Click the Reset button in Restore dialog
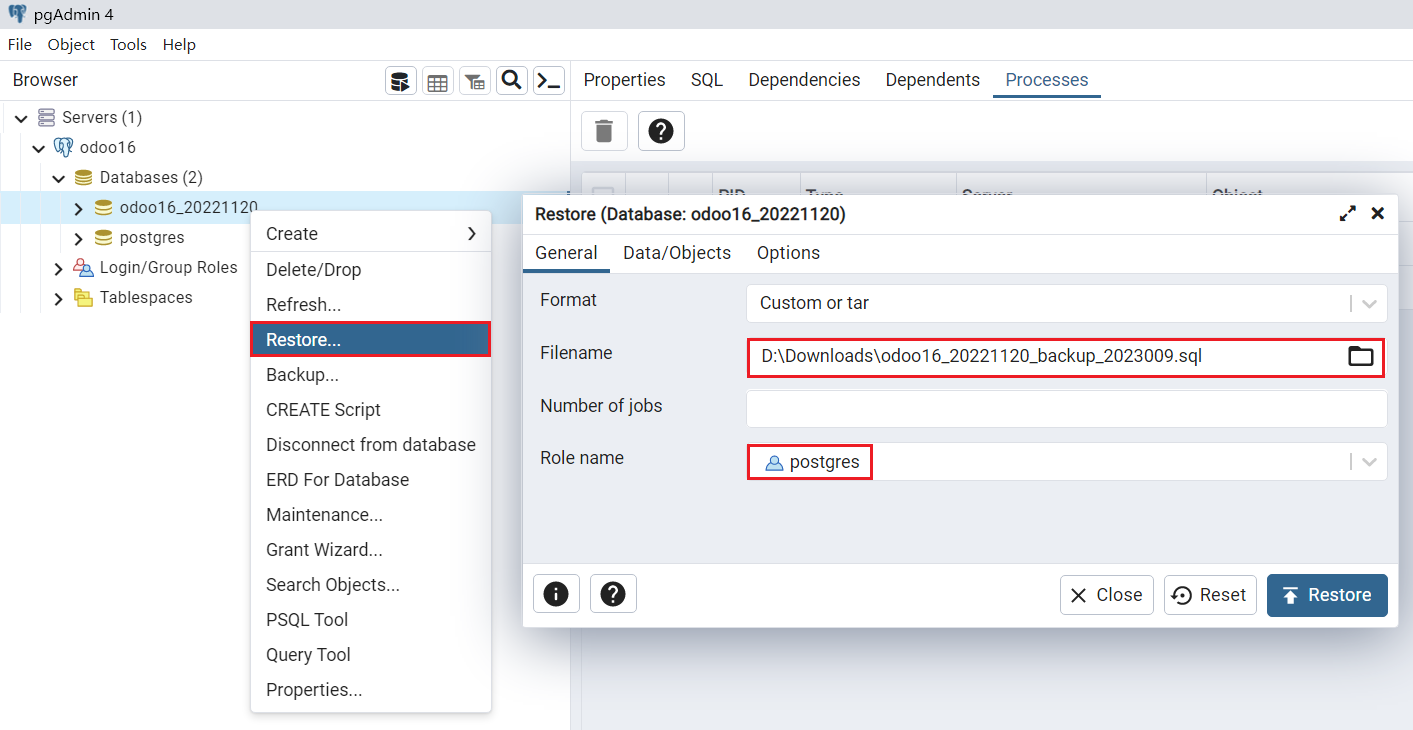 [1210, 595]
